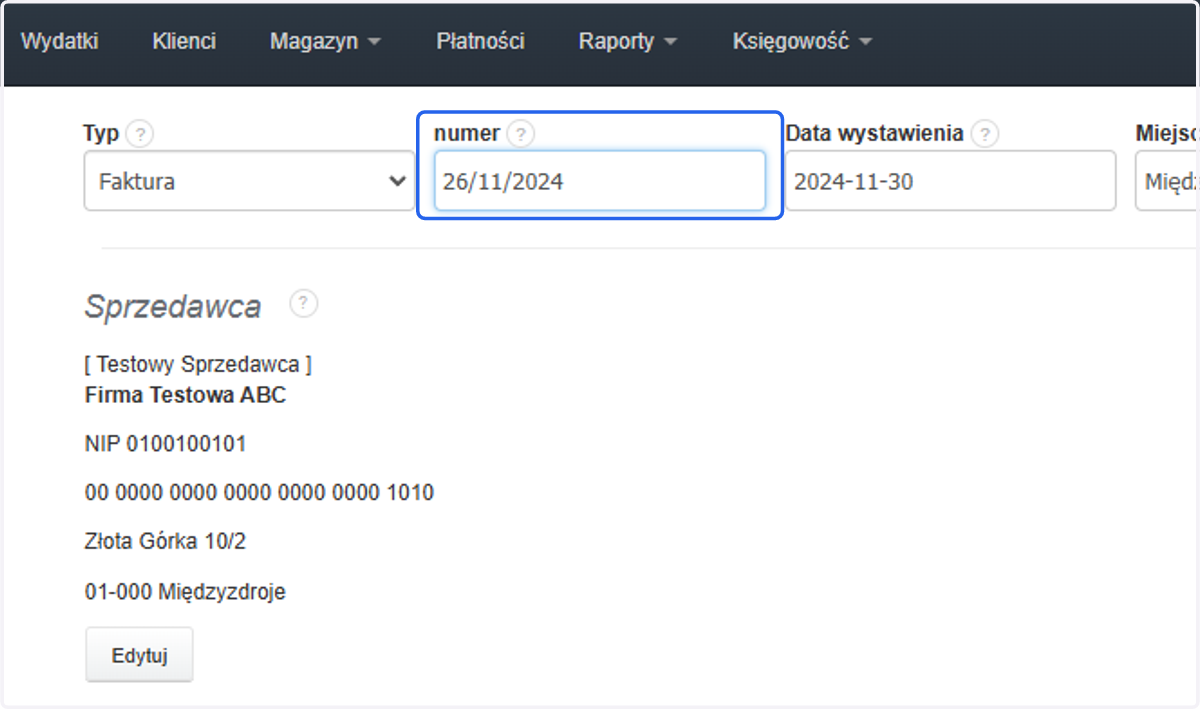
Task: Click the 01-000 Międzyzdroje line
Action: point(185,592)
